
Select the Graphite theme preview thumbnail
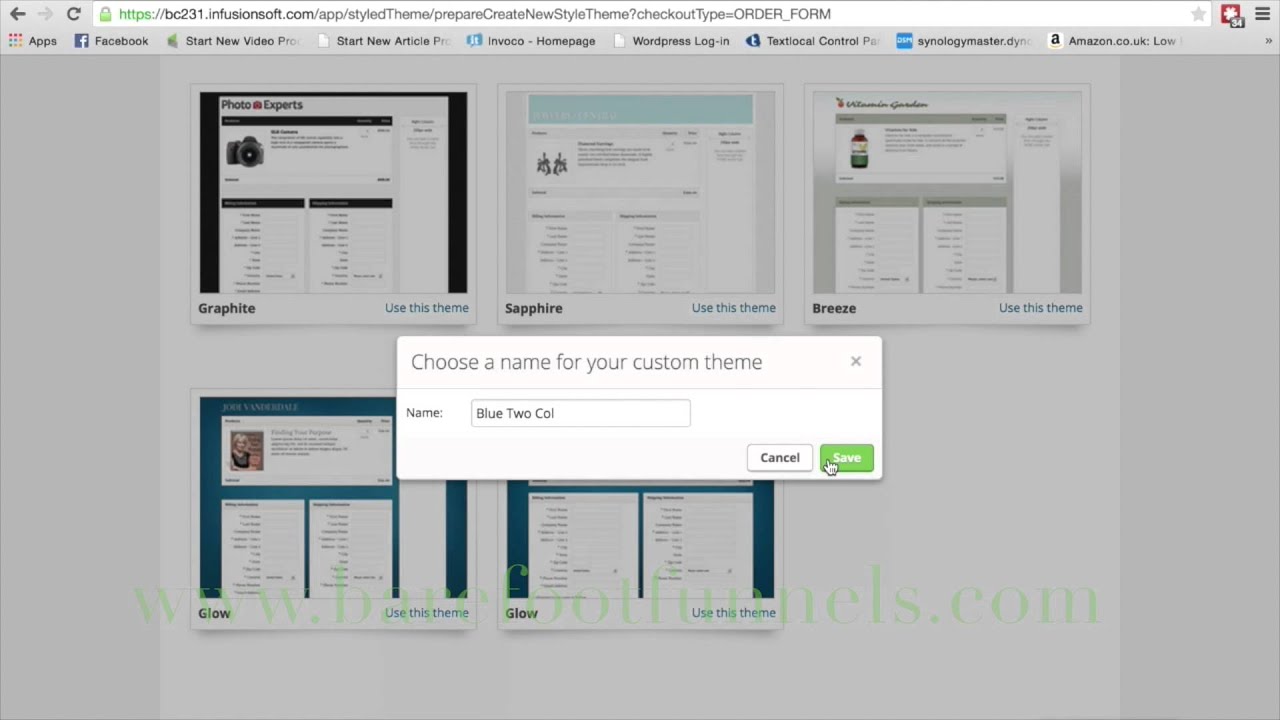(333, 193)
